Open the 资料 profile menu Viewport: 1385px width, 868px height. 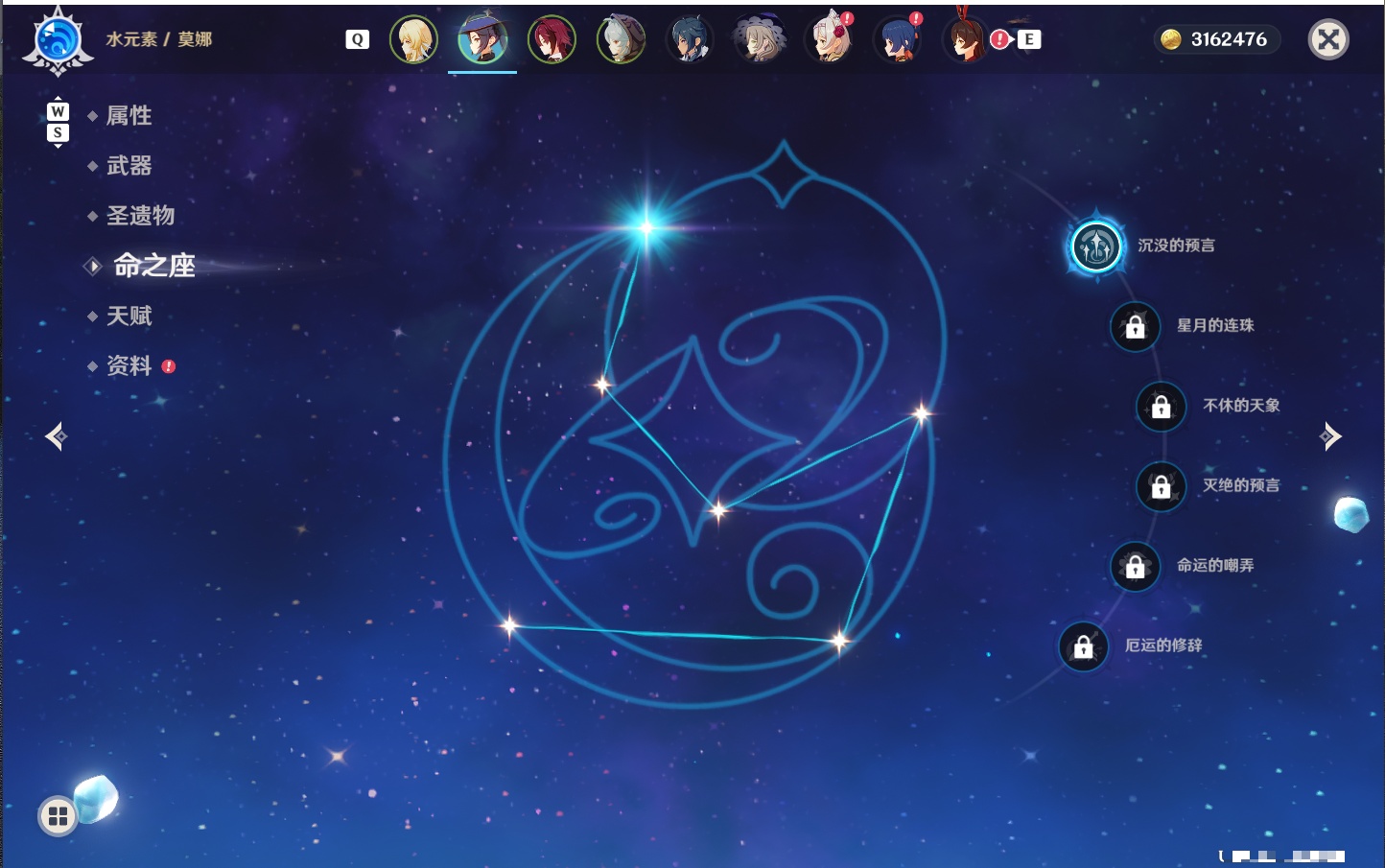click(129, 365)
